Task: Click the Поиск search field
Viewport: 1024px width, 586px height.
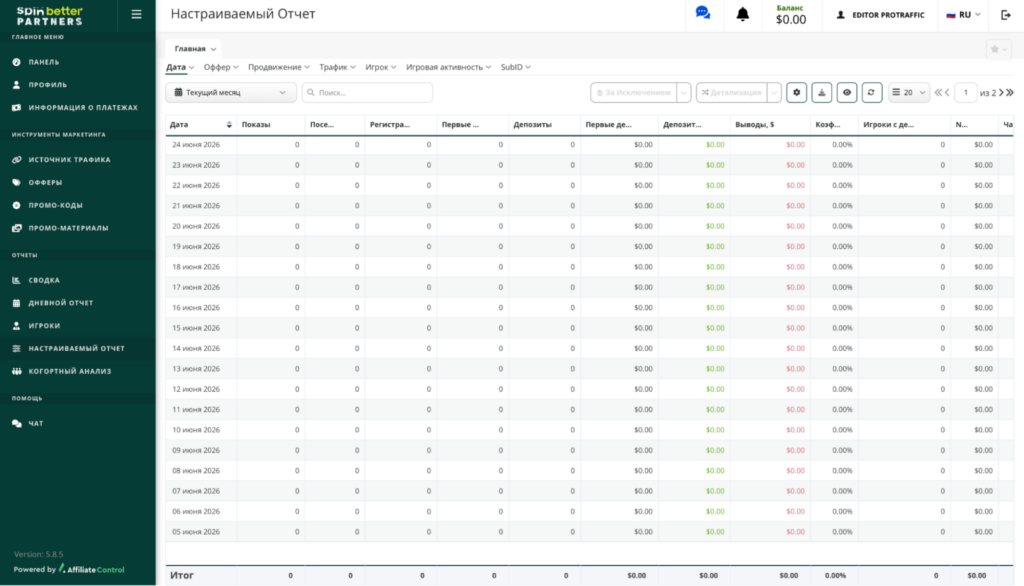Action: pyautogui.click(x=367, y=93)
